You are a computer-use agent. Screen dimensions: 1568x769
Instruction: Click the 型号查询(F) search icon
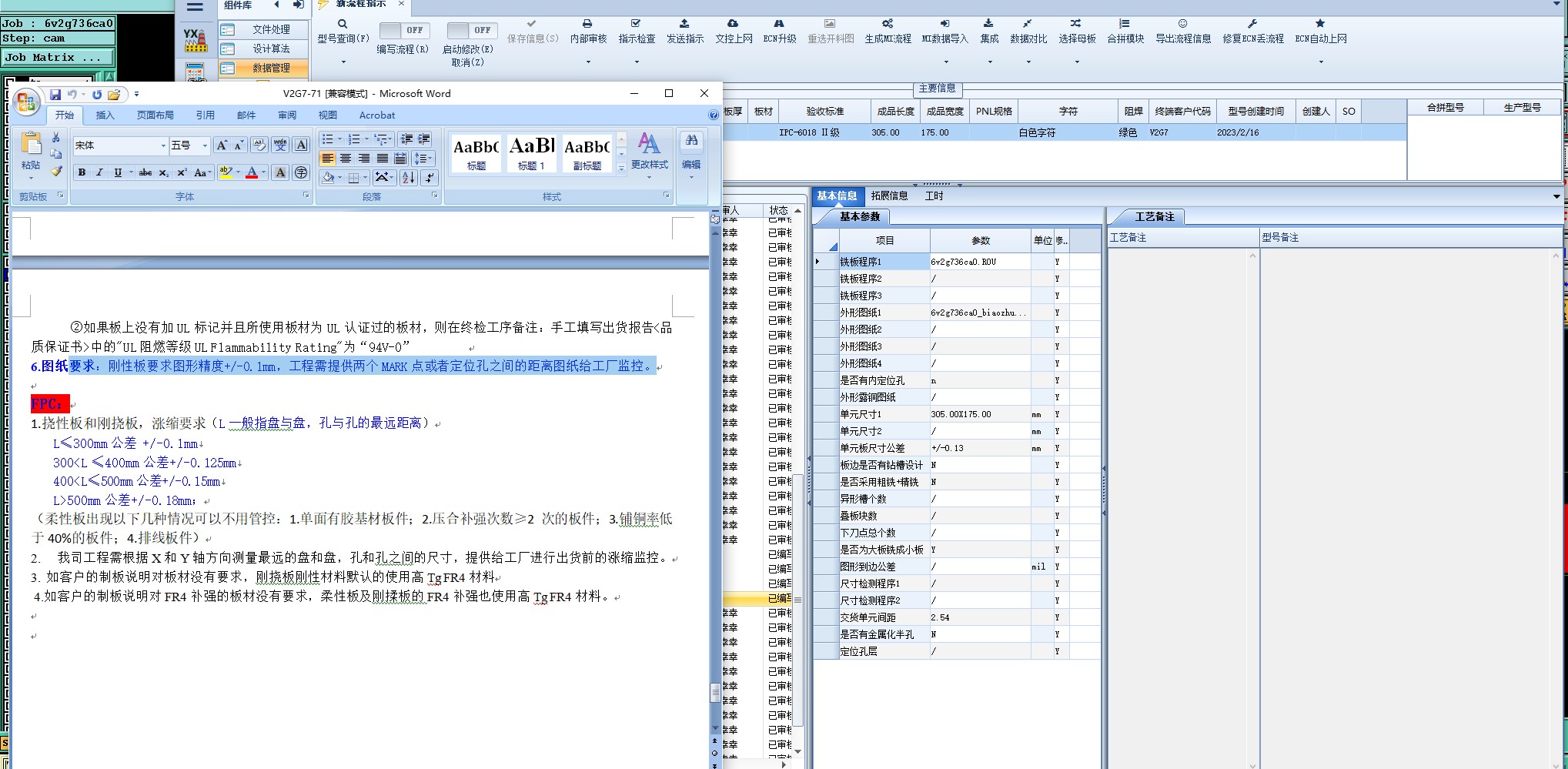point(343,24)
